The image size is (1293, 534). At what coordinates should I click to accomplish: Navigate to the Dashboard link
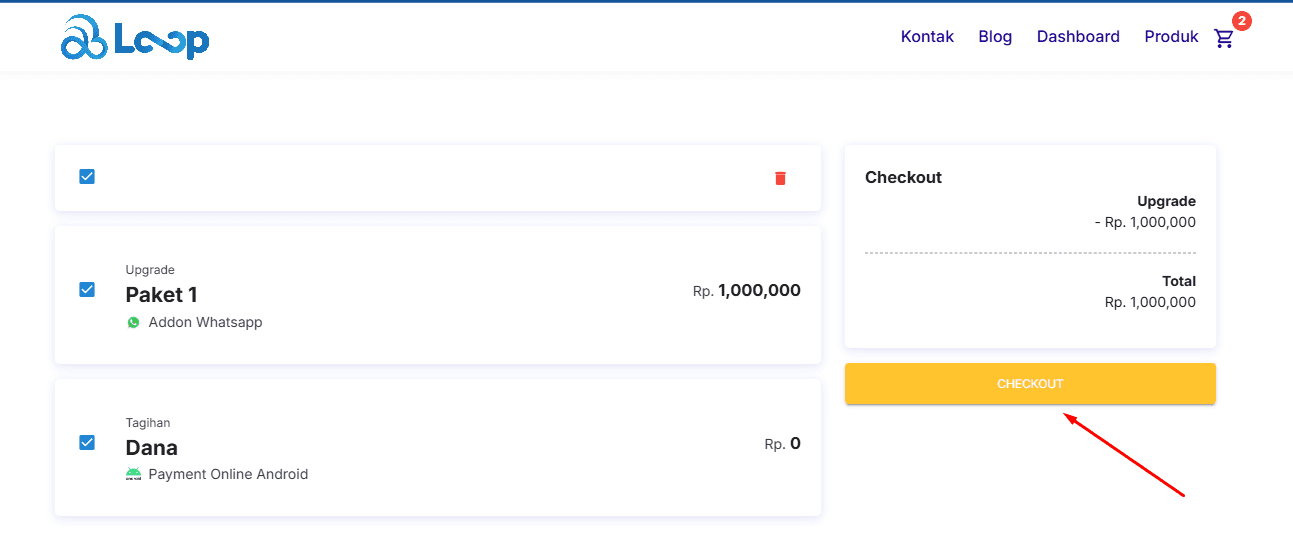(x=1078, y=37)
